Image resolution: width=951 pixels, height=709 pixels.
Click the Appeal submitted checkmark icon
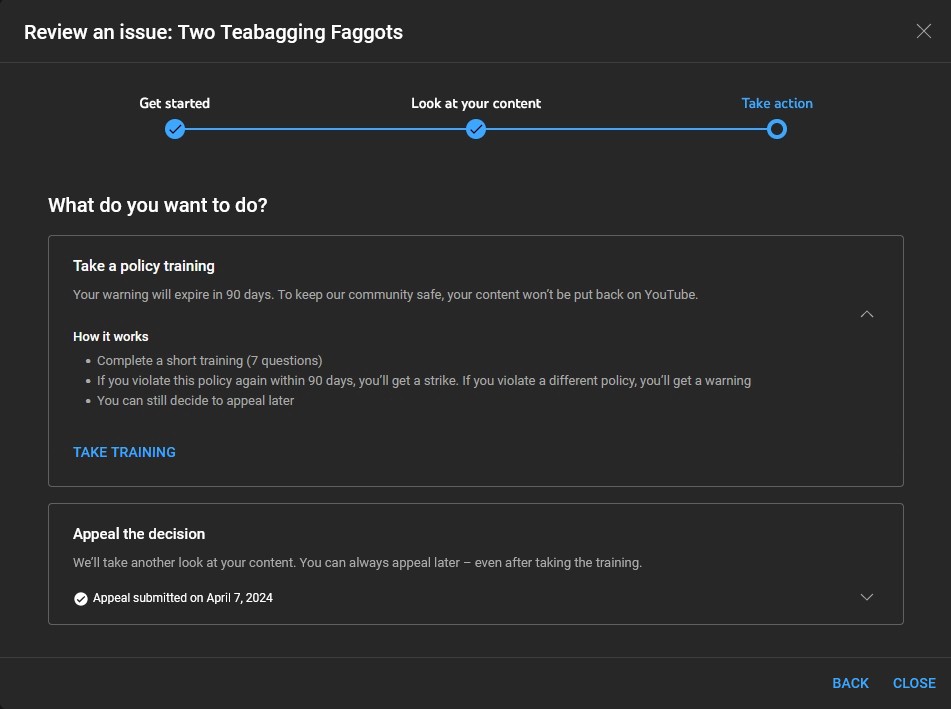tap(81, 598)
